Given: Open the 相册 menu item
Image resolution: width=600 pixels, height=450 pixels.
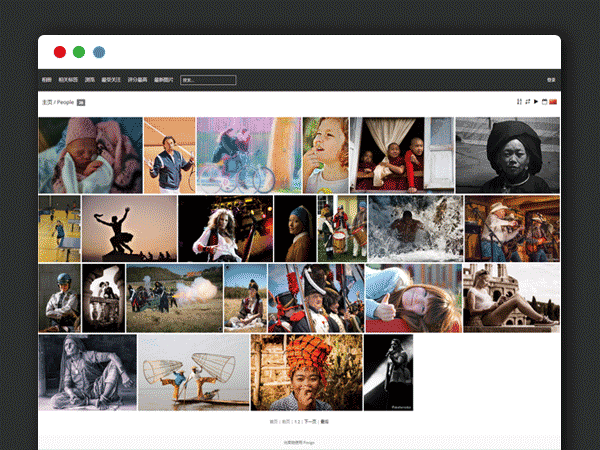Looking at the screenshot, I should 46,80.
